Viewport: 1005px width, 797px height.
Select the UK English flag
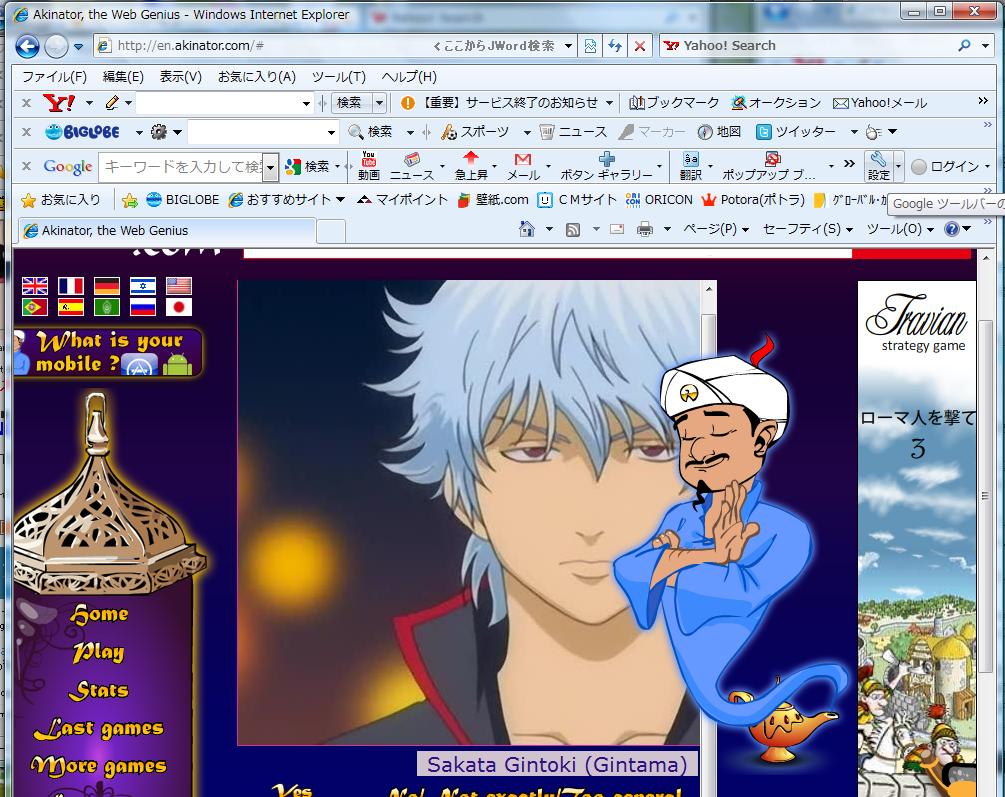tap(35, 286)
